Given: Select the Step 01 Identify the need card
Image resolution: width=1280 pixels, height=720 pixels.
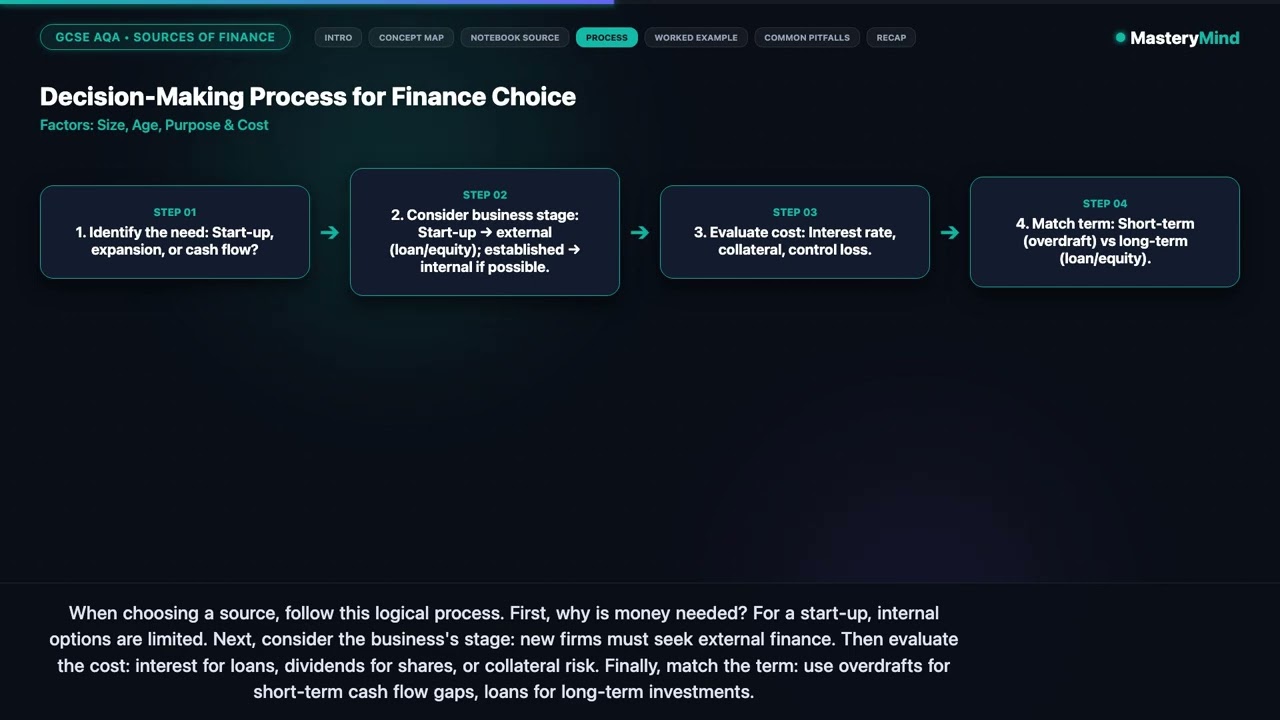Looking at the screenshot, I should pos(175,232).
